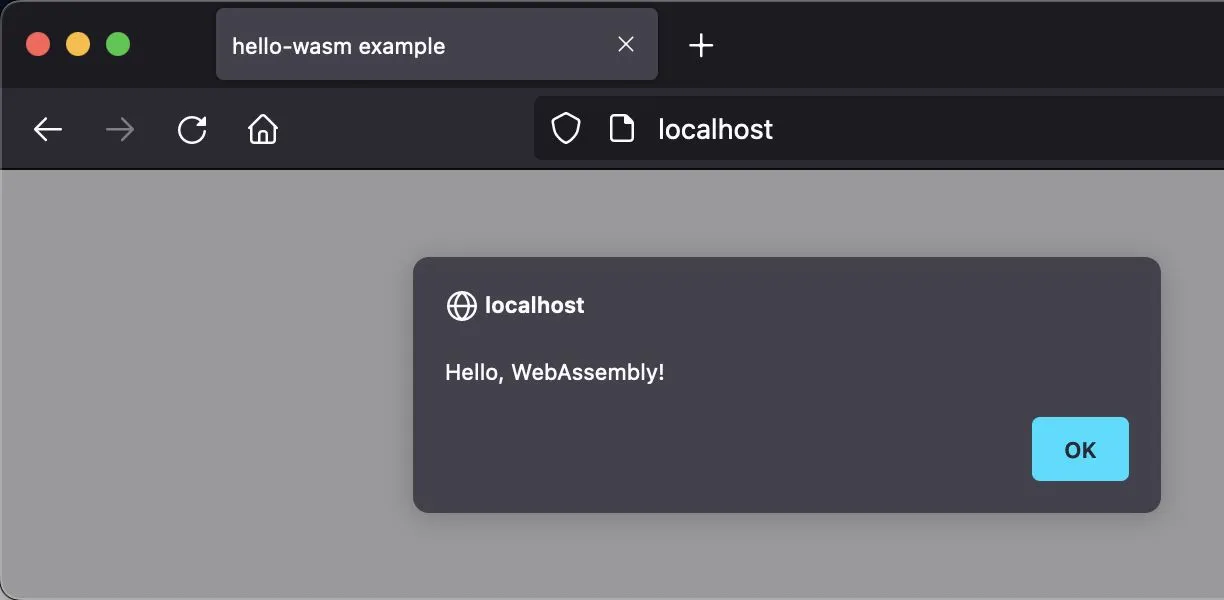Image resolution: width=1224 pixels, height=600 pixels.
Task: Click the forward navigation arrow
Action: coord(120,129)
